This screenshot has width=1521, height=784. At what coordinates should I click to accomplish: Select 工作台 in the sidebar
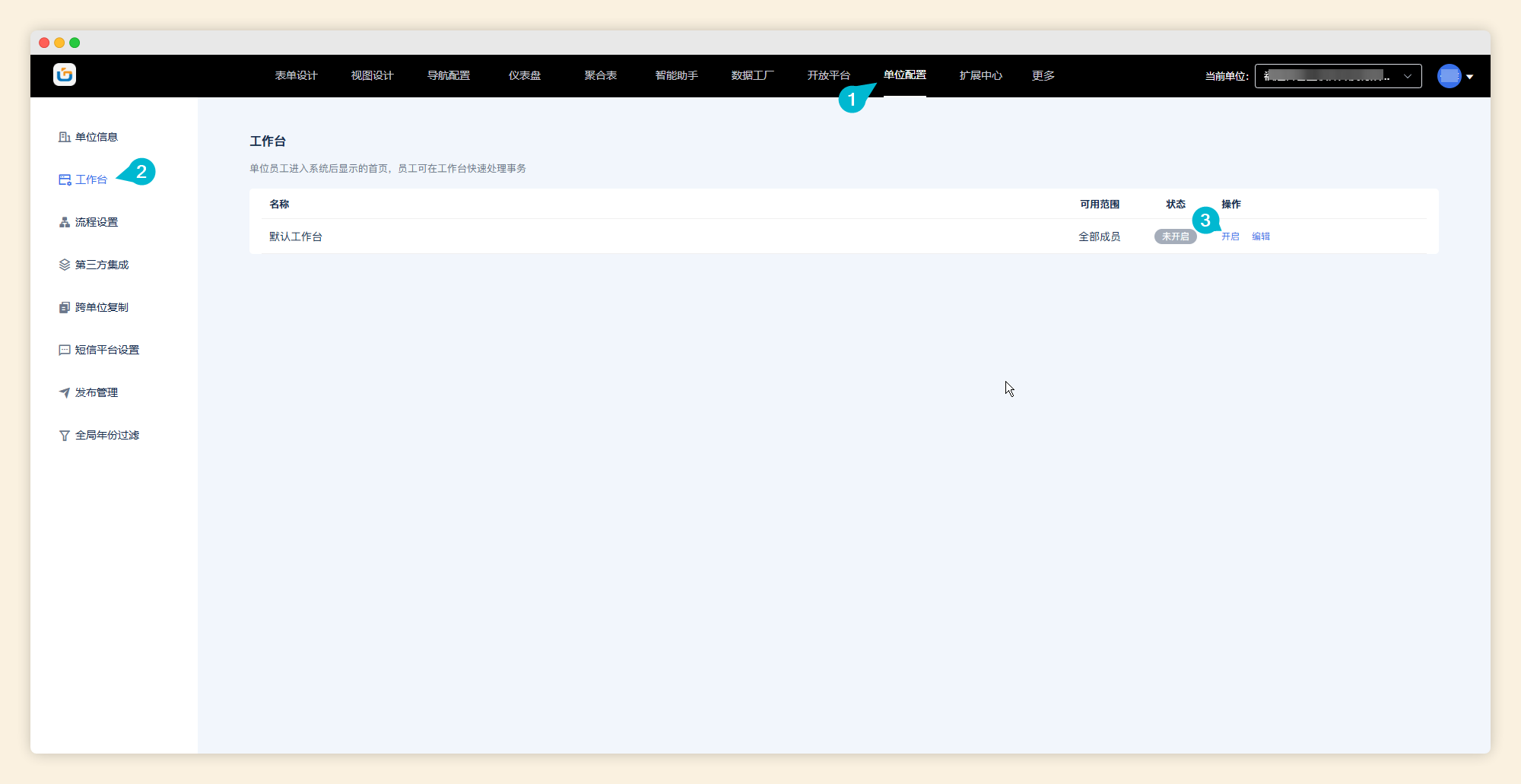[91, 179]
